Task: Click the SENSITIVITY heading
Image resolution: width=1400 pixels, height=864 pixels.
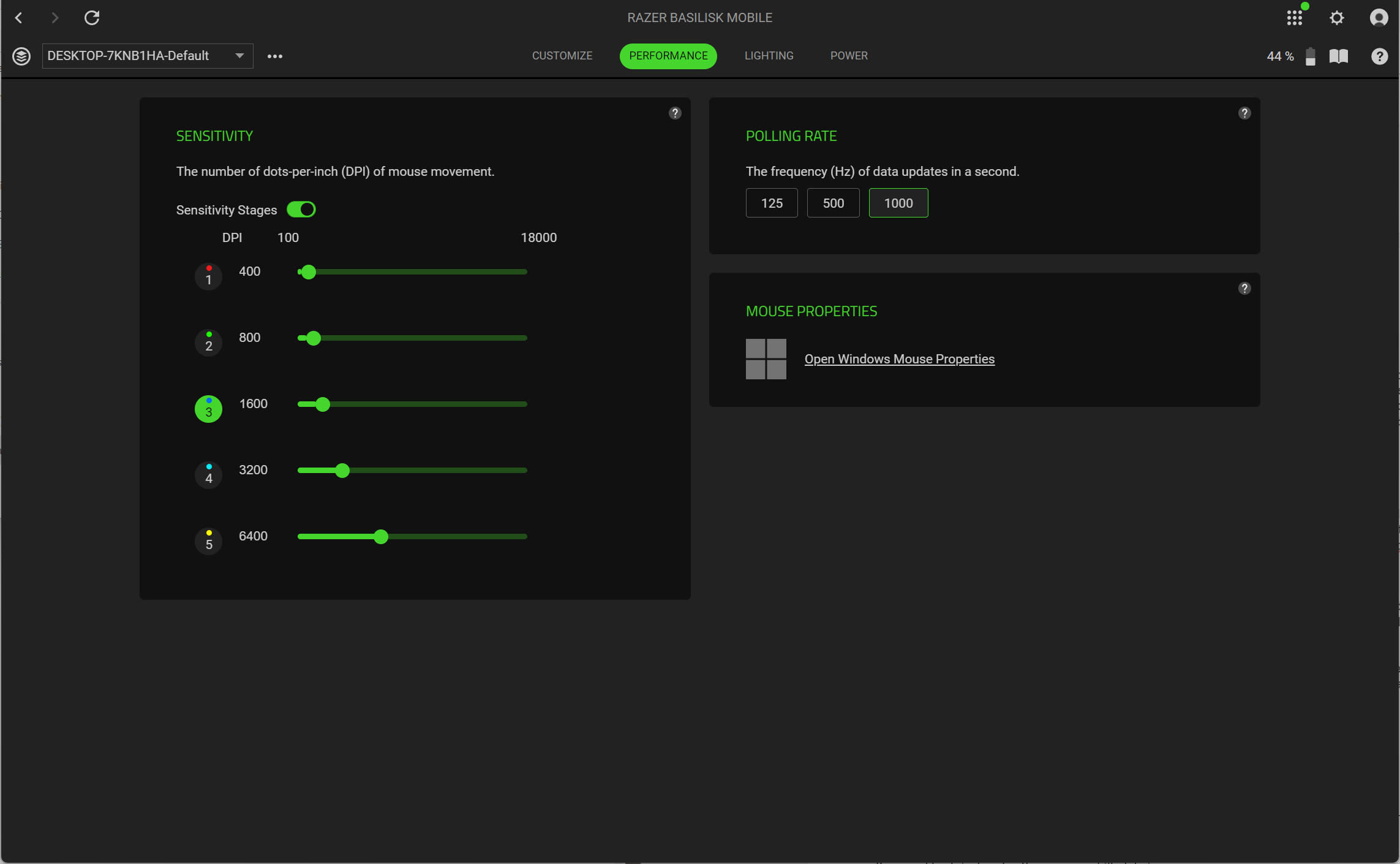Action: pyautogui.click(x=215, y=136)
